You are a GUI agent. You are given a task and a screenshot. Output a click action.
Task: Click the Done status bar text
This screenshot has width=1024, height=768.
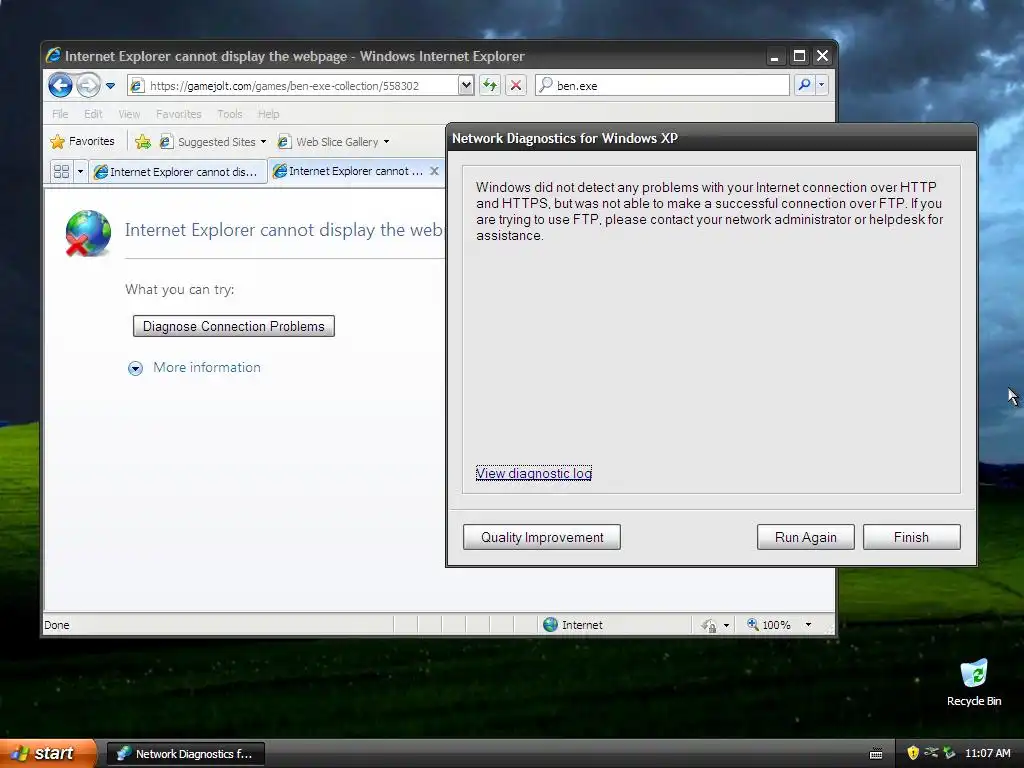pyautogui.click(x=57, y=625)
